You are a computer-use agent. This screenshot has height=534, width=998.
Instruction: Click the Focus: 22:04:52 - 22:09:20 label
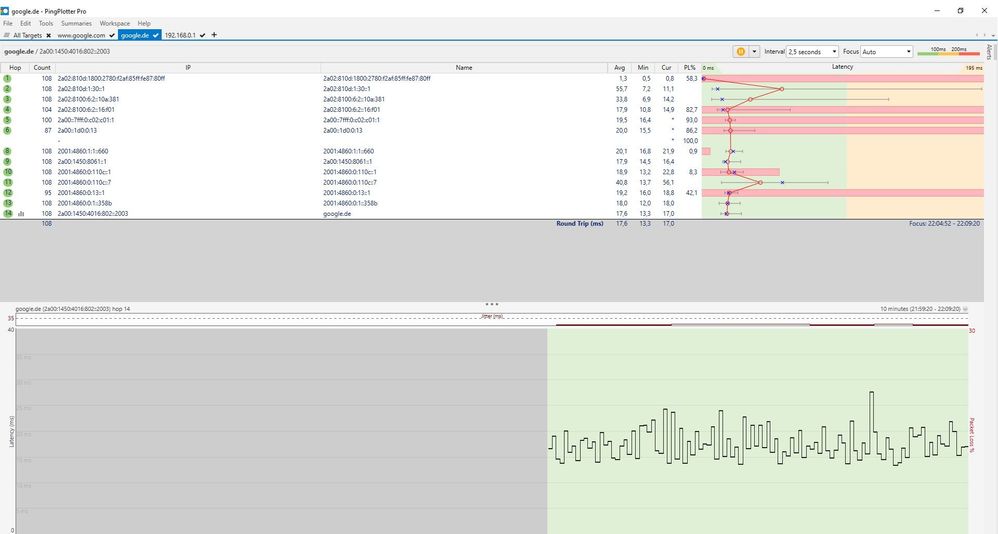945,224
